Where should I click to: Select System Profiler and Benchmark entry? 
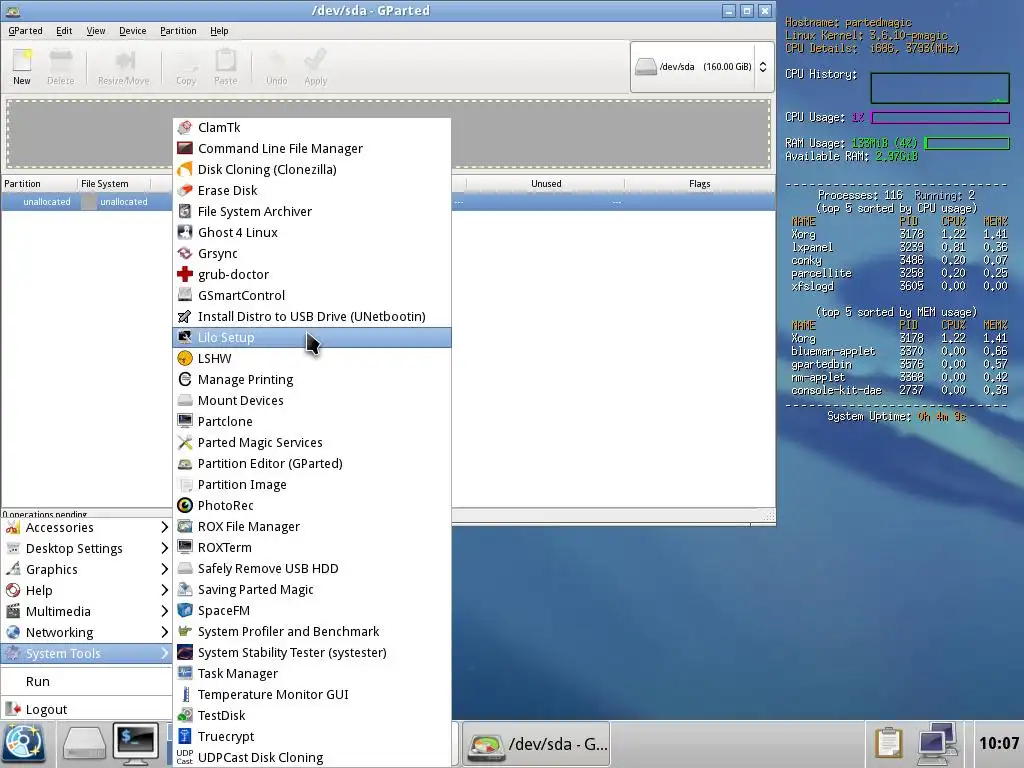click(x=312, y=632)
